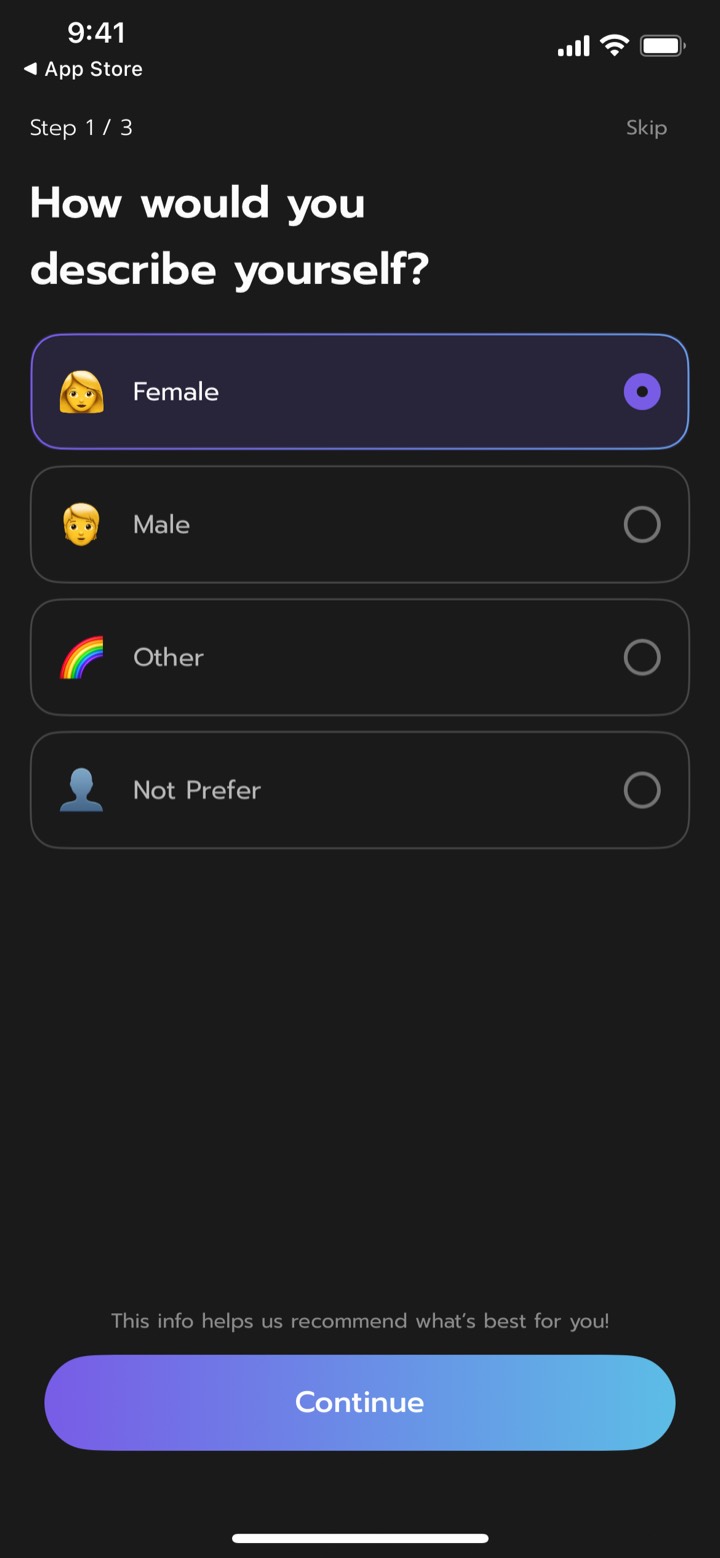This screenshot has width=720, height=1558.
Task: Choose the Other label text
Action: coord(168,657)
